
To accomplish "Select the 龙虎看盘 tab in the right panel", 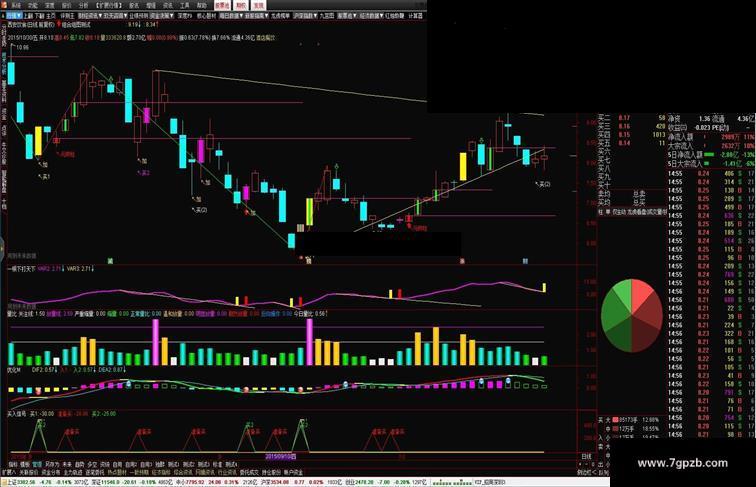I will [636, 212].
